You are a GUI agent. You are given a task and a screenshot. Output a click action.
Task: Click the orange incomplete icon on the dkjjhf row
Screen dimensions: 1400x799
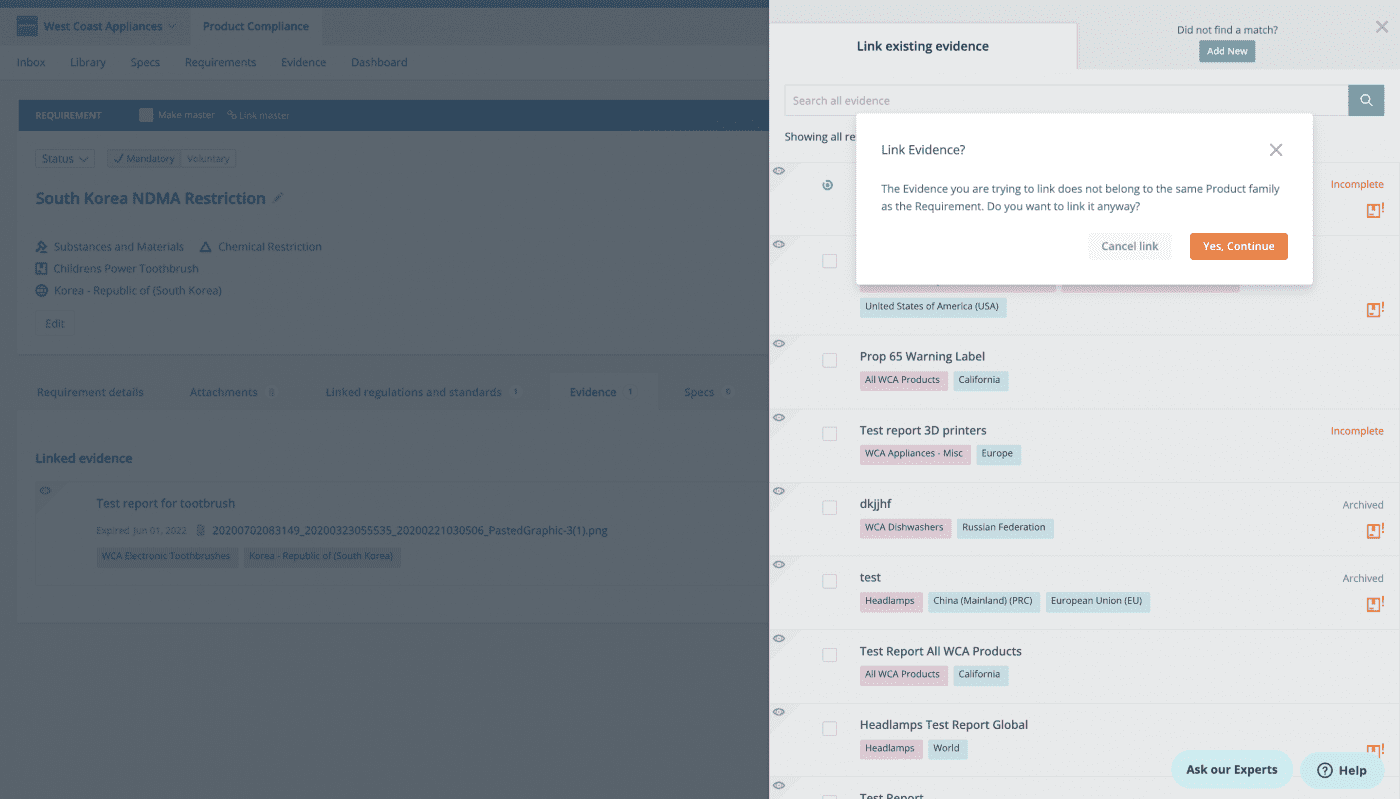coord(1375,530)
